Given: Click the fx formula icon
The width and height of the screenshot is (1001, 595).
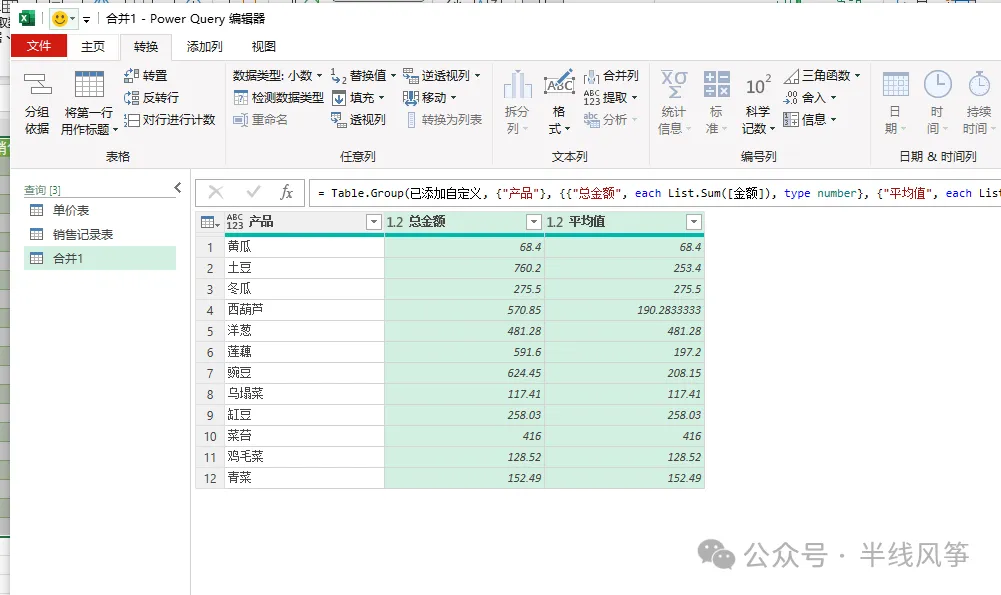Looking at the screenshot, I should tap(287, 192).
